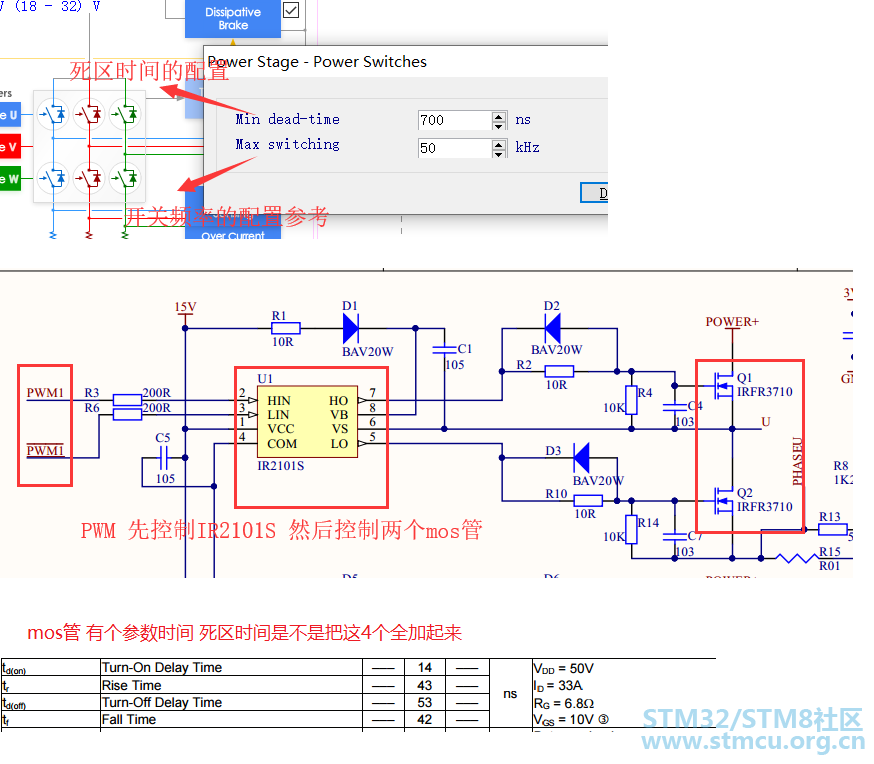Select the high-side green phase W switch icon
Image resolution: width=874 pixels, height=764 pixels.
125,114
